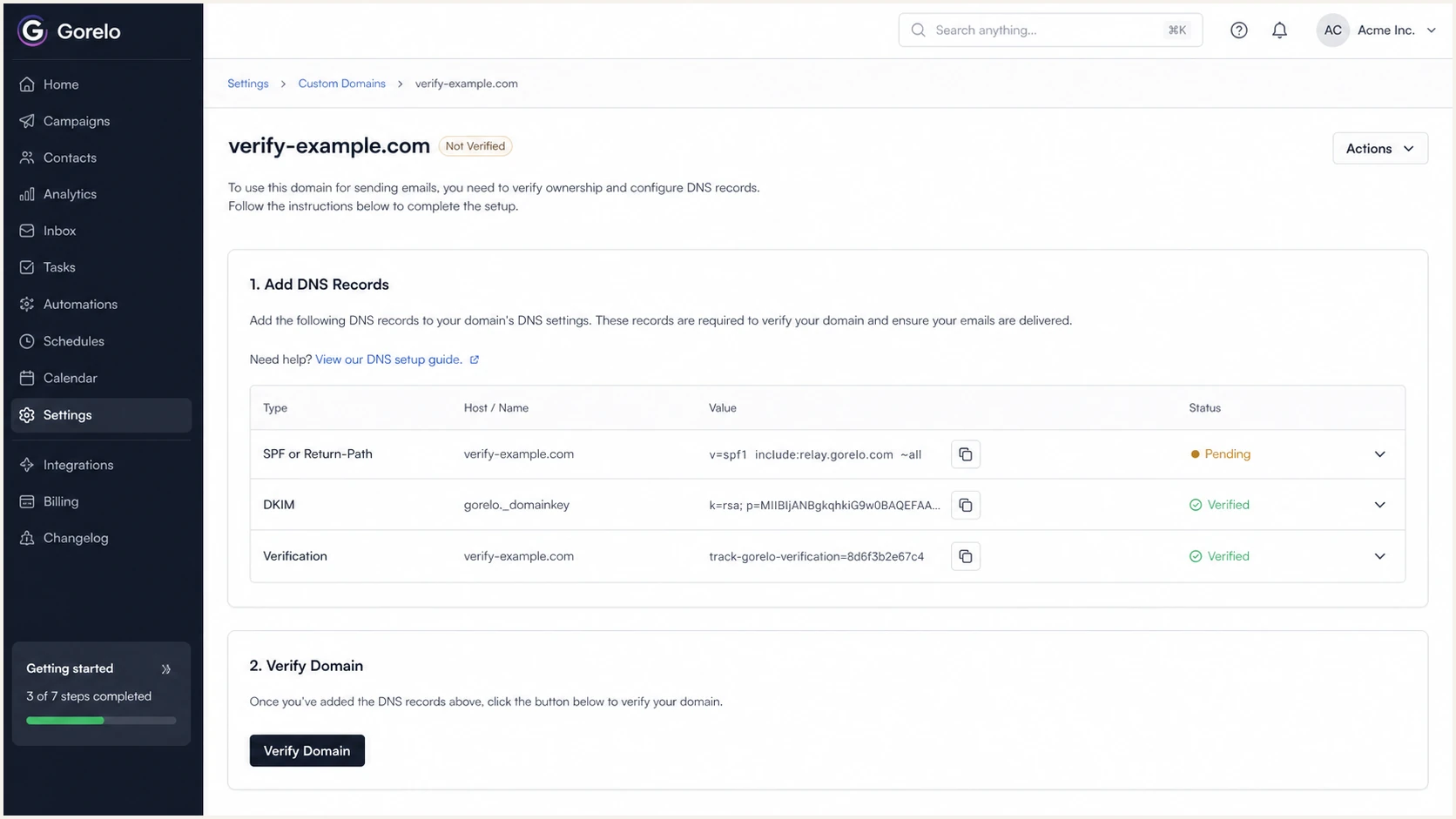The height and width of the screenshot is (819, 1456).
Task: Open Integrations text in sidebar
Action: 78,465
